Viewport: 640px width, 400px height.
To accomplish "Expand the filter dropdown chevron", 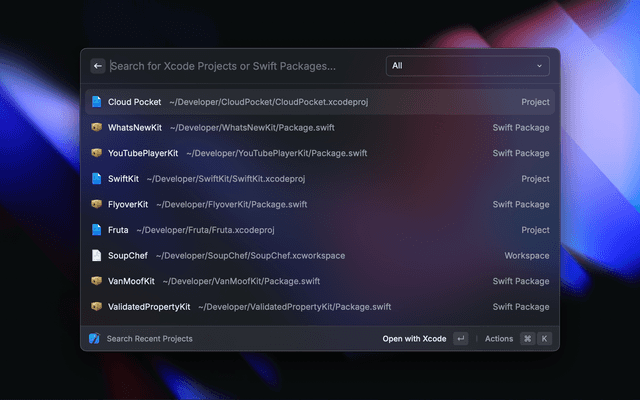I will (540, 66).
